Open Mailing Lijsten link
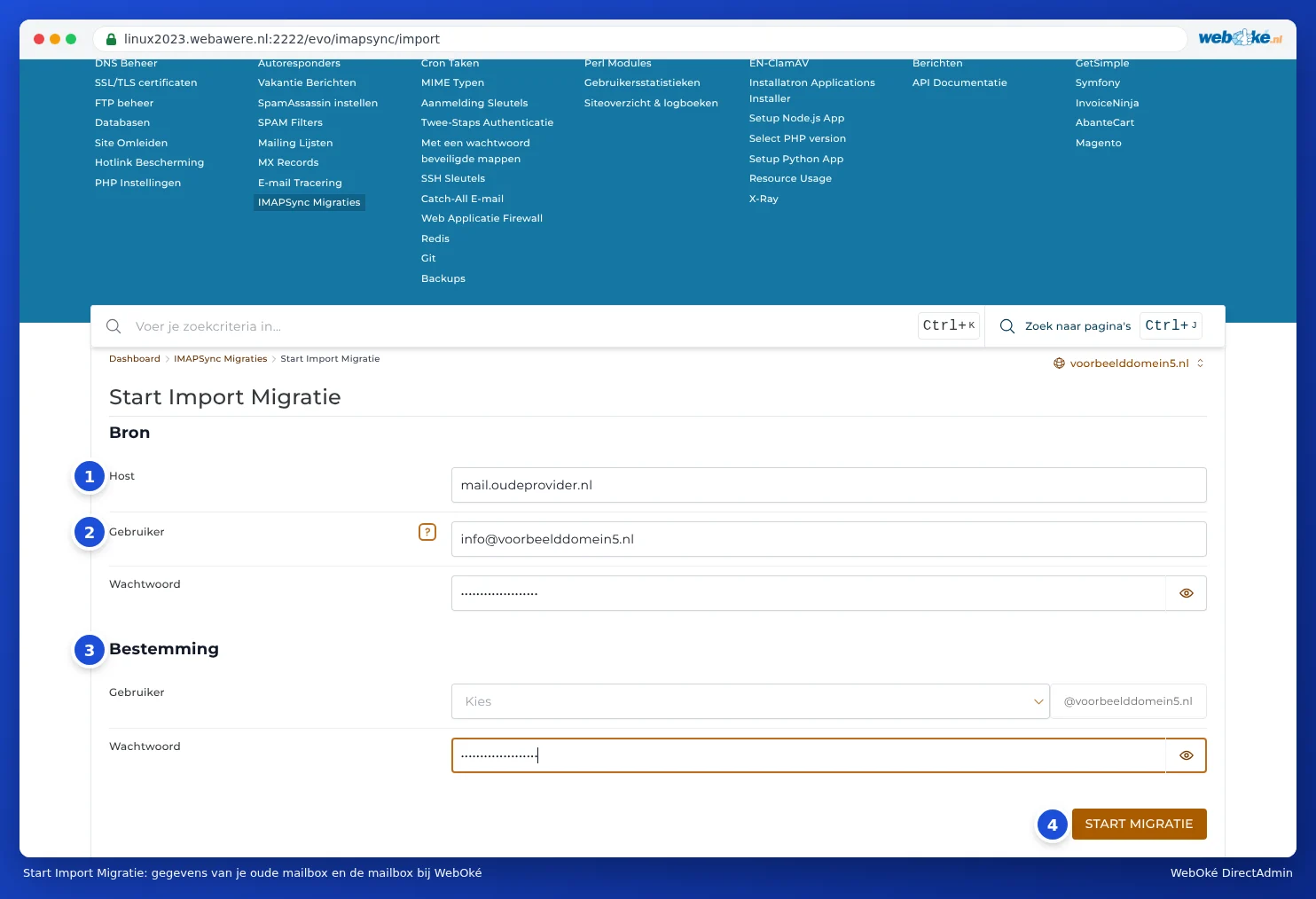Image resolution: width=1316 pixels, height=899 pixels. click(295, 144)
